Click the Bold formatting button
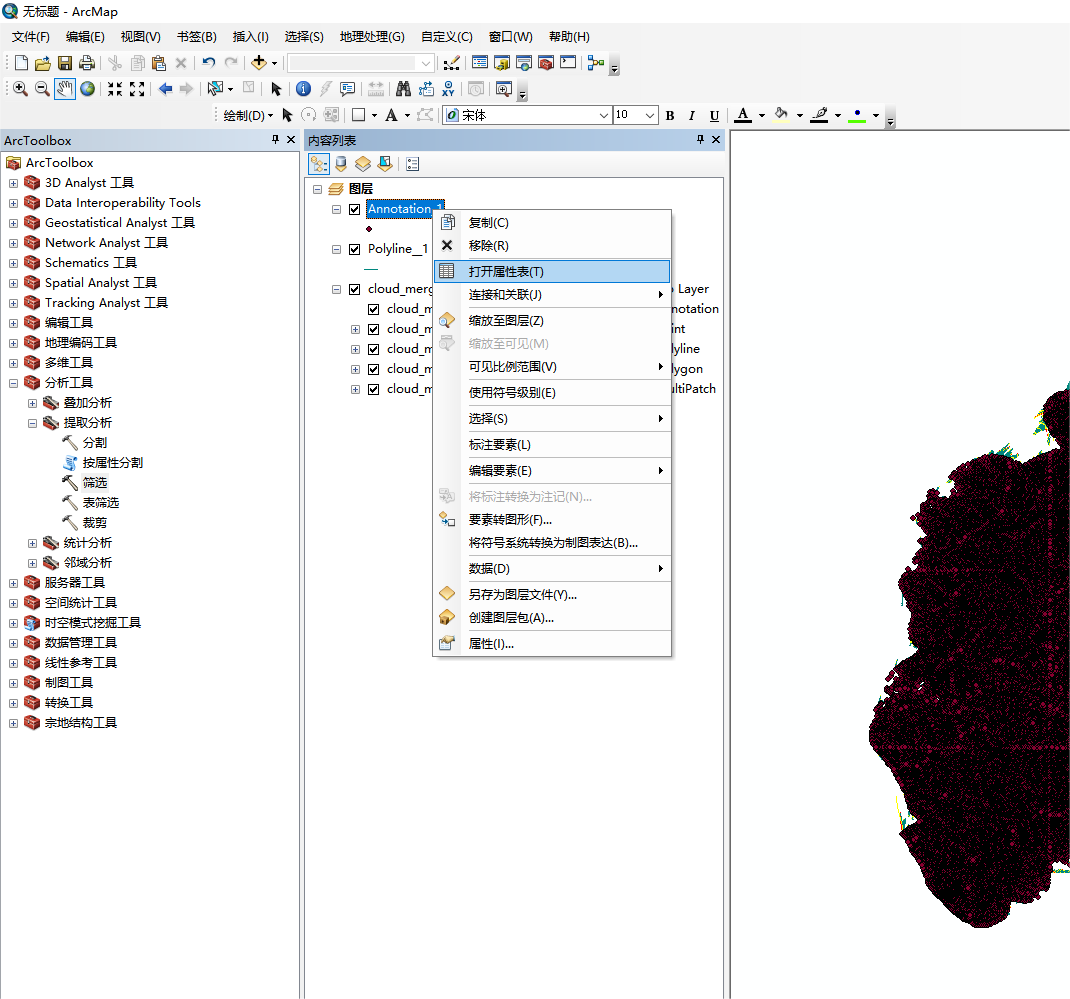The height and width of the screenshot is (999, 1070). (x=670, y=115)
